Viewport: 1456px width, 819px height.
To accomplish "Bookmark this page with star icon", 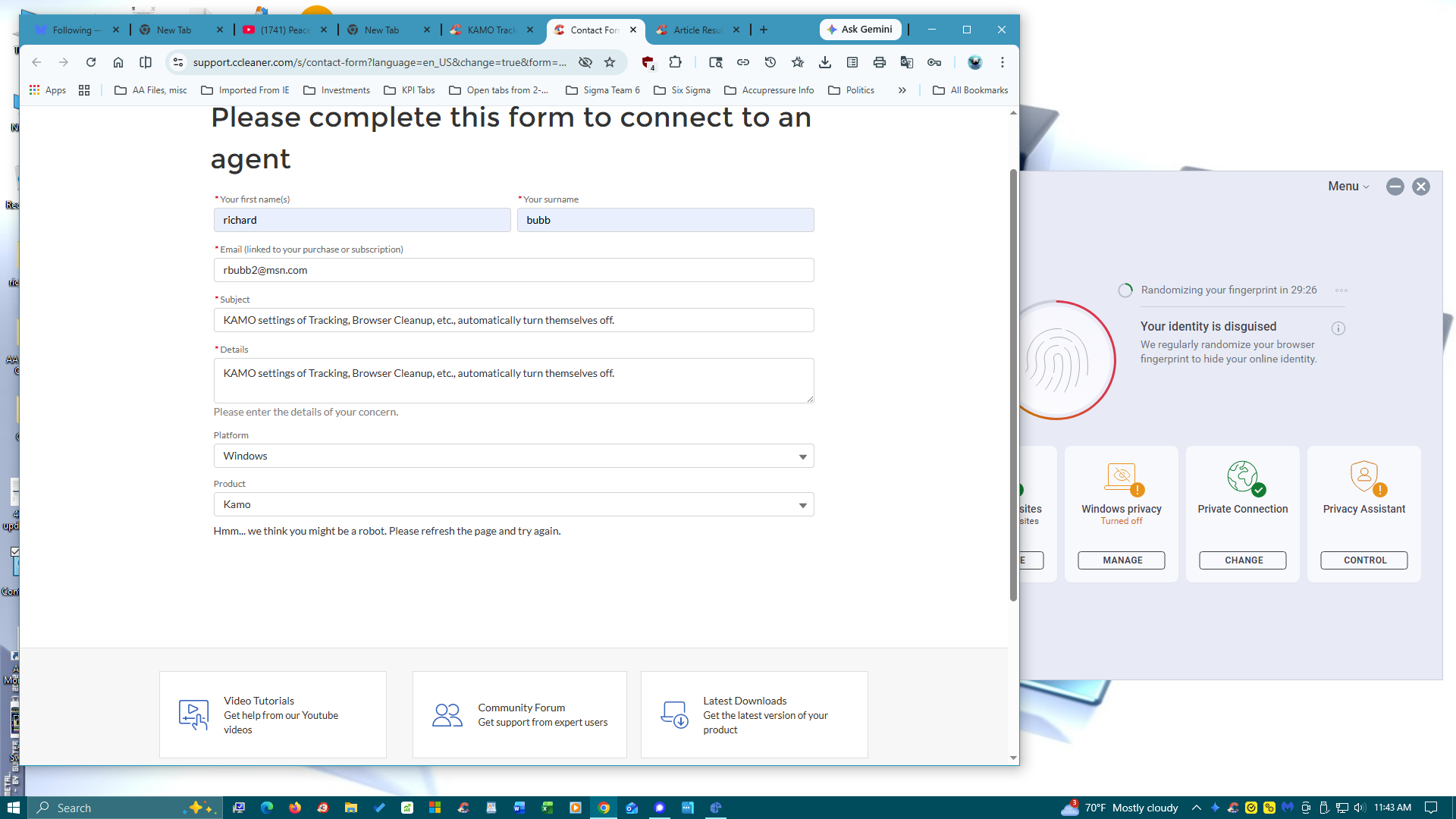I will [610, 62].
